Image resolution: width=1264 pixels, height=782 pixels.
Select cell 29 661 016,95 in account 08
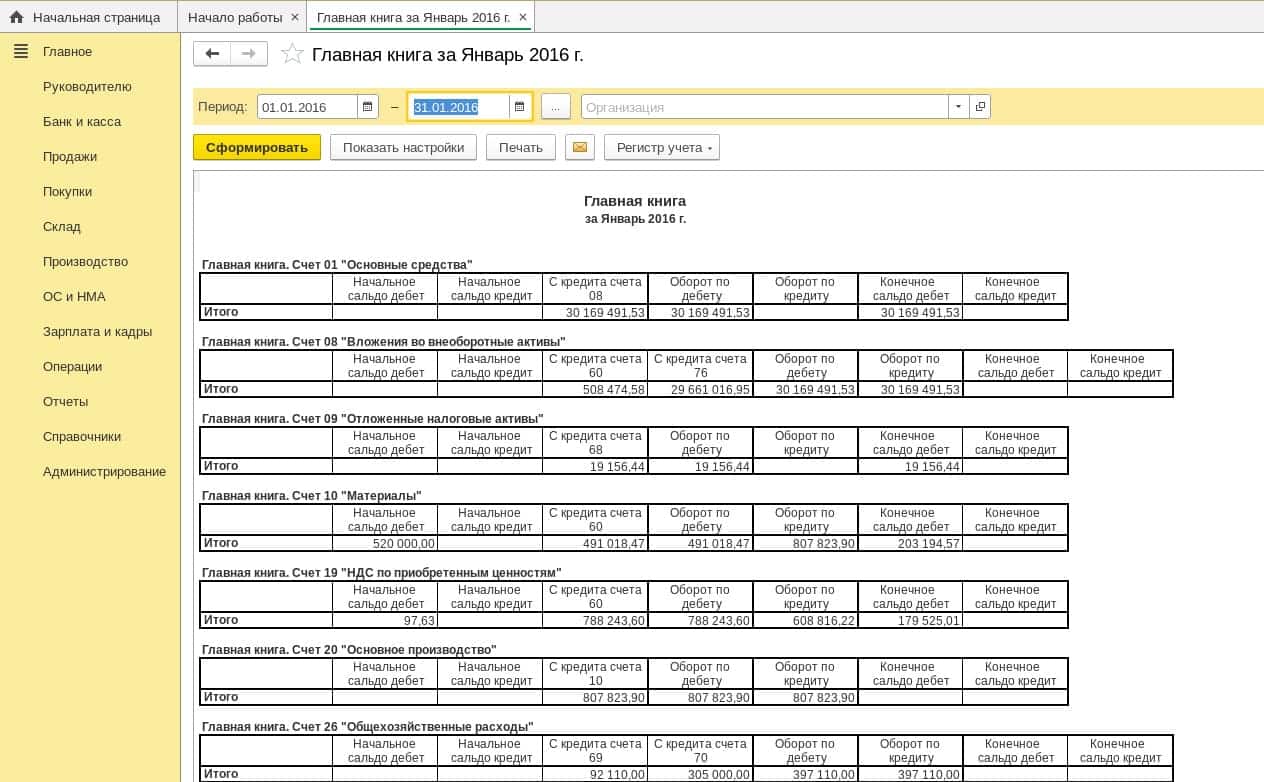[x=700, y=389]
